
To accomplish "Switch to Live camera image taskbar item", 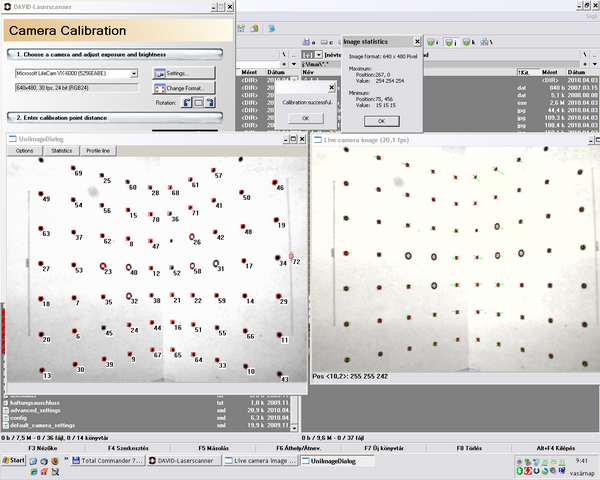I will pyautogui.click(x=261, y=460).
